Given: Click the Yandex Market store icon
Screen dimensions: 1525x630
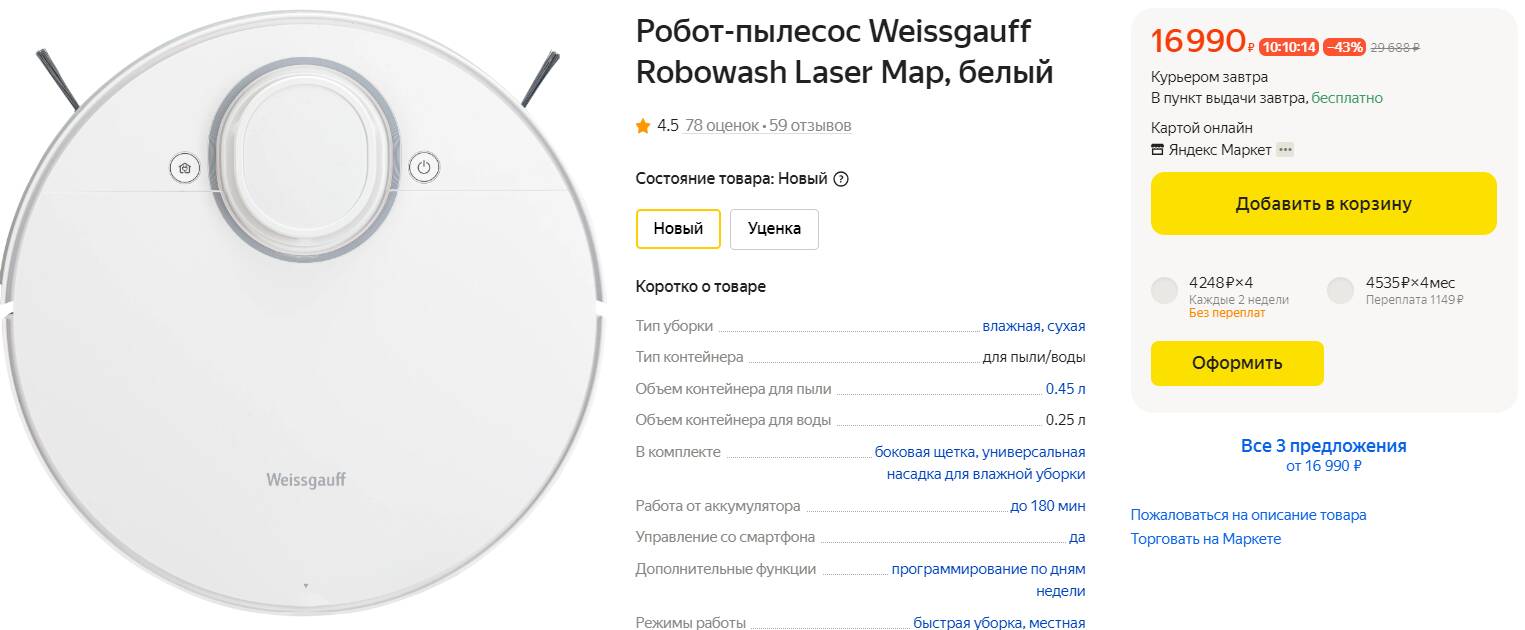Looking at the screenshot, I should pos(1158,150).
